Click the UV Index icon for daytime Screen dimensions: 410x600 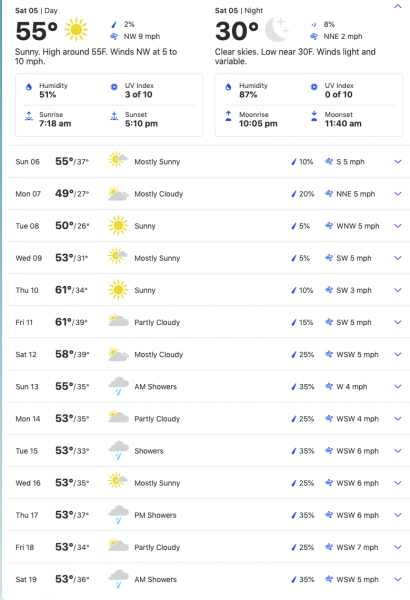114,87
